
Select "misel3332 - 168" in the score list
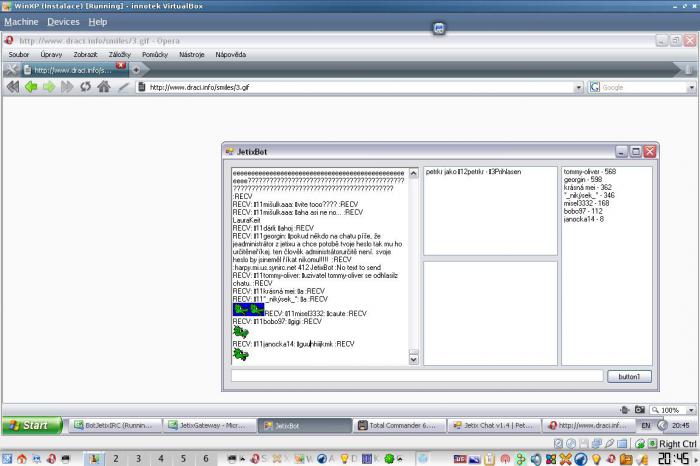(586, 203)
